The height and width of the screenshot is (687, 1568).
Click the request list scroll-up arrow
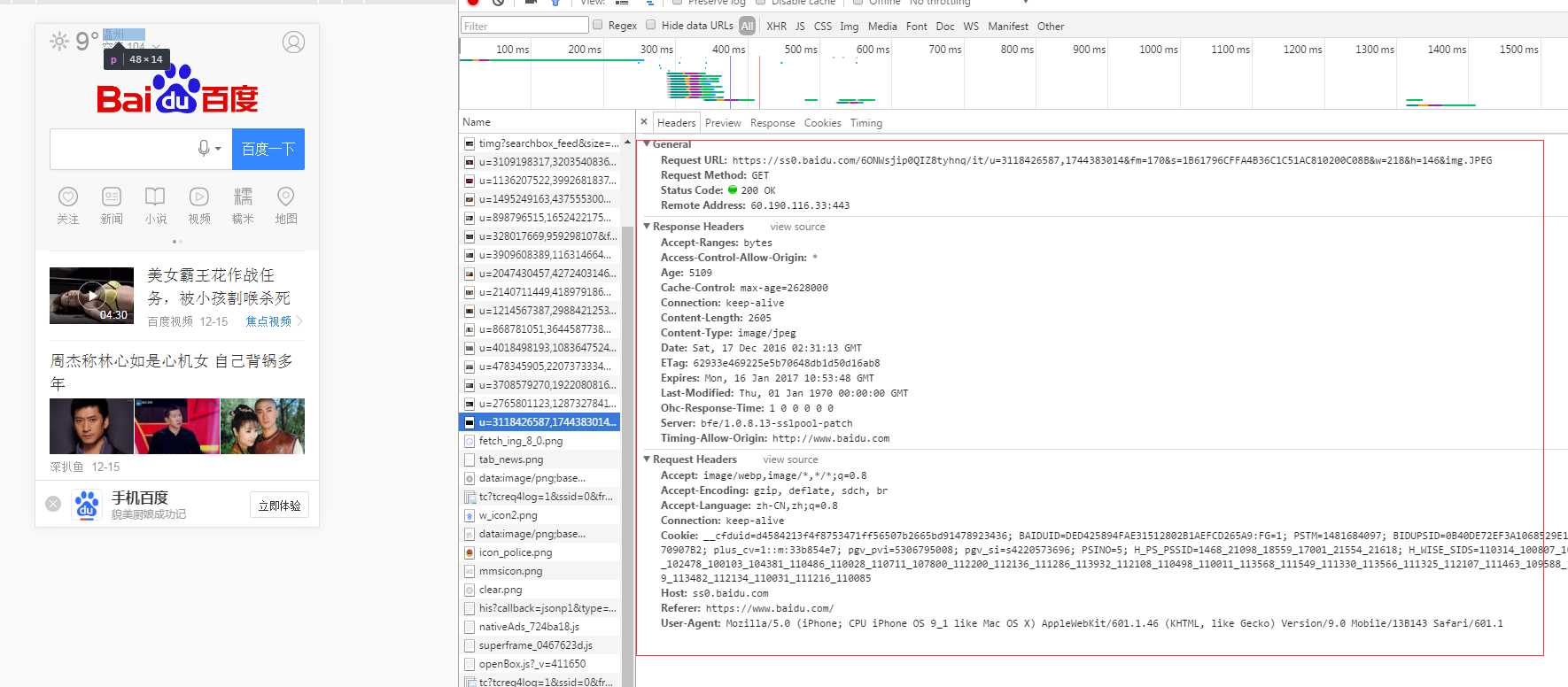tap(628, 143)
